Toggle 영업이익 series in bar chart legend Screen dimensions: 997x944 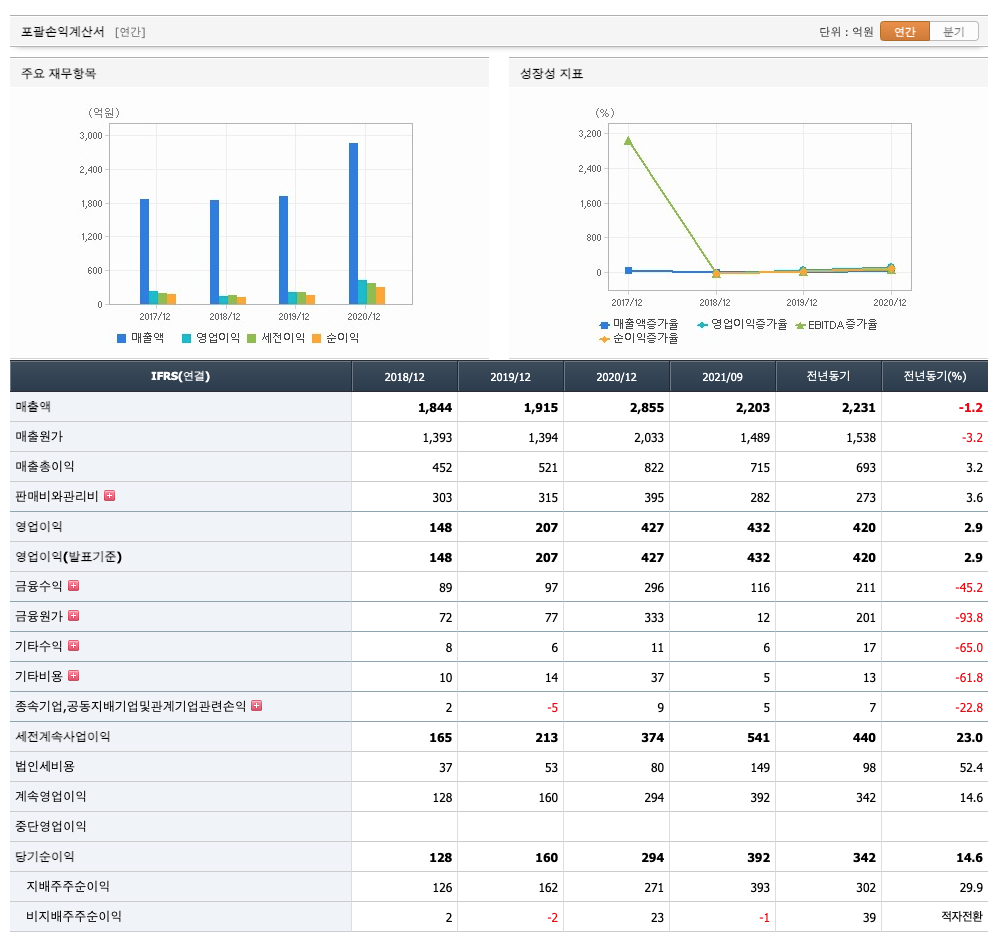point(211,338)
